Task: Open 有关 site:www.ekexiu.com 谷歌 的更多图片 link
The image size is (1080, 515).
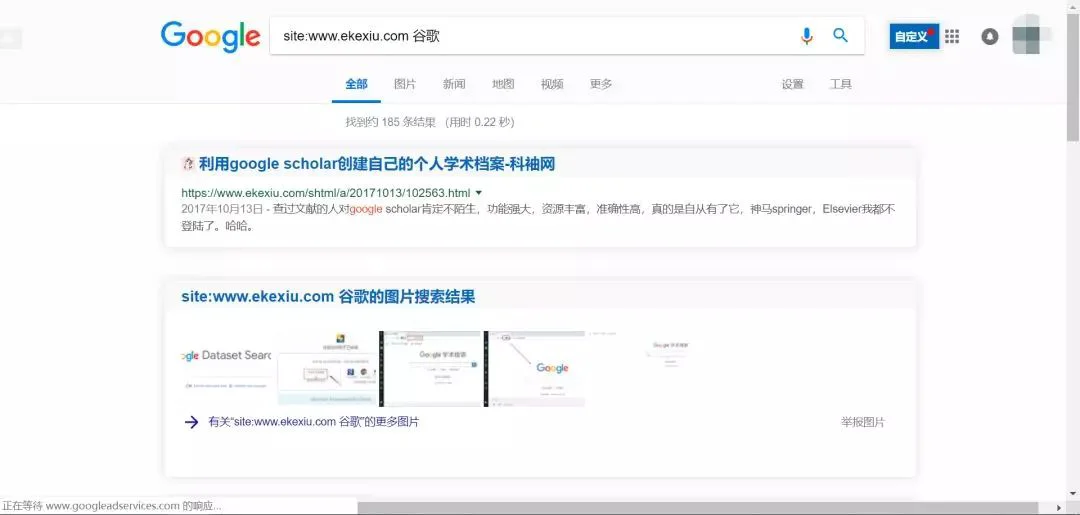Action: 313,422
